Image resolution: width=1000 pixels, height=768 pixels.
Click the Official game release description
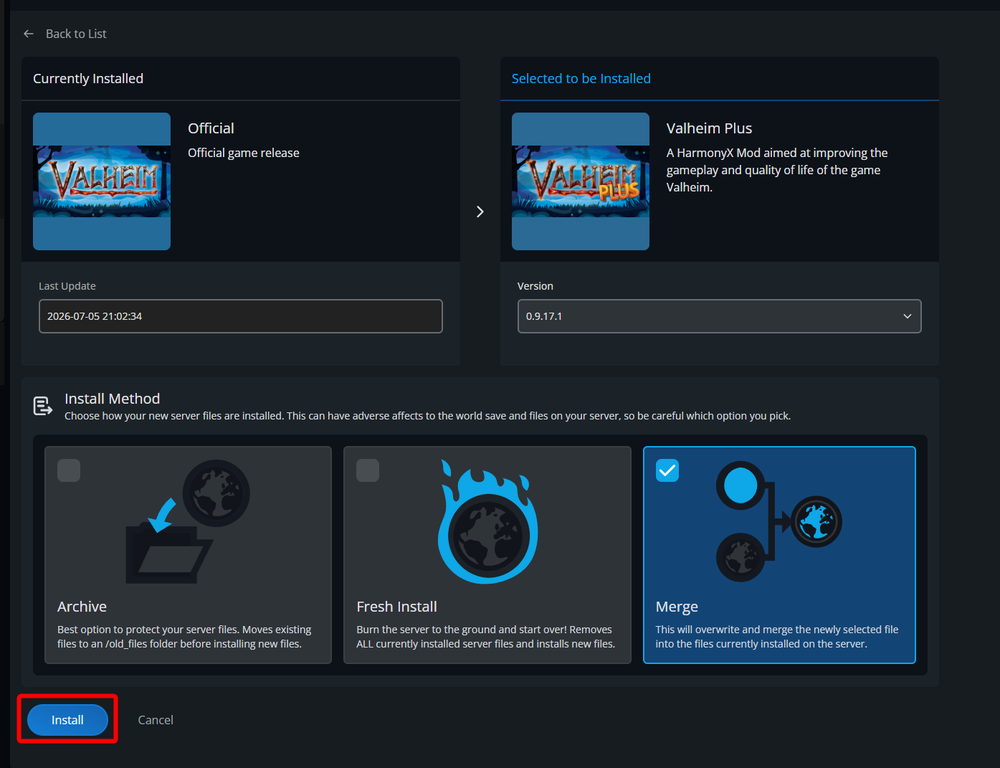click(x=244, y=153)
